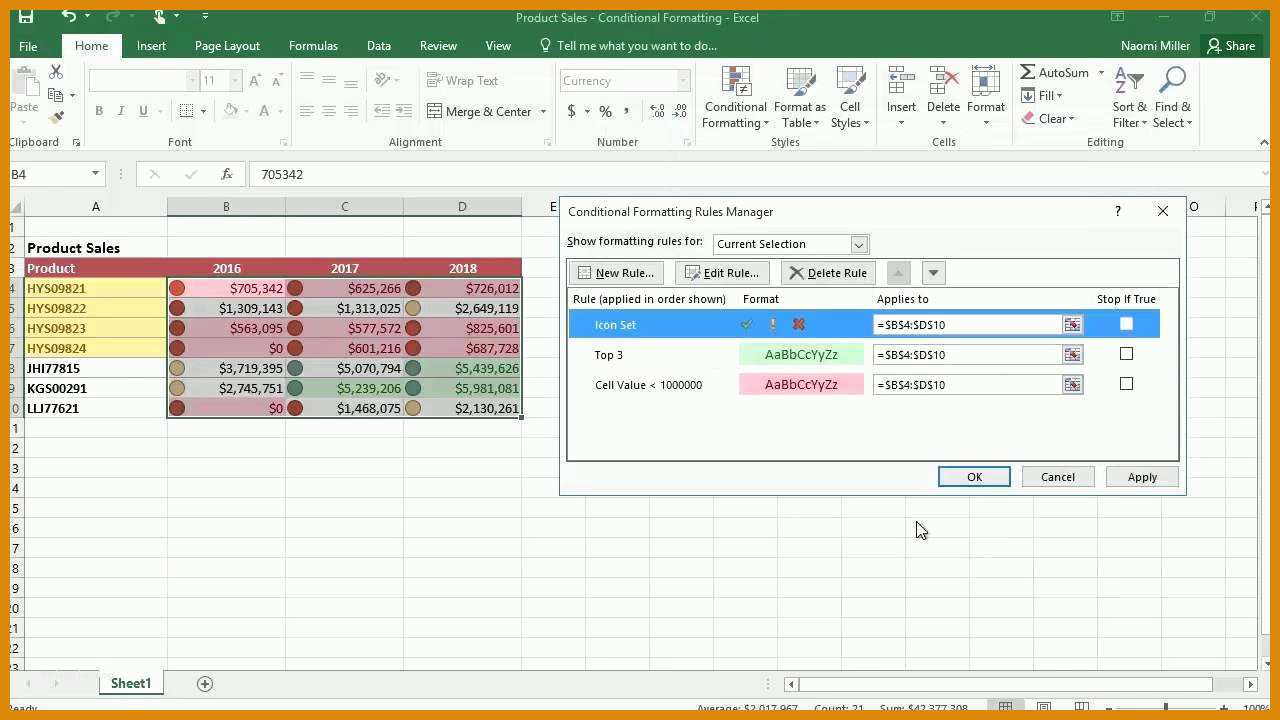Toggle Italic formatting
Image resolution: width=1280 pixels, height=720 pixels.
pyautogui.click(x=121, y=111)
